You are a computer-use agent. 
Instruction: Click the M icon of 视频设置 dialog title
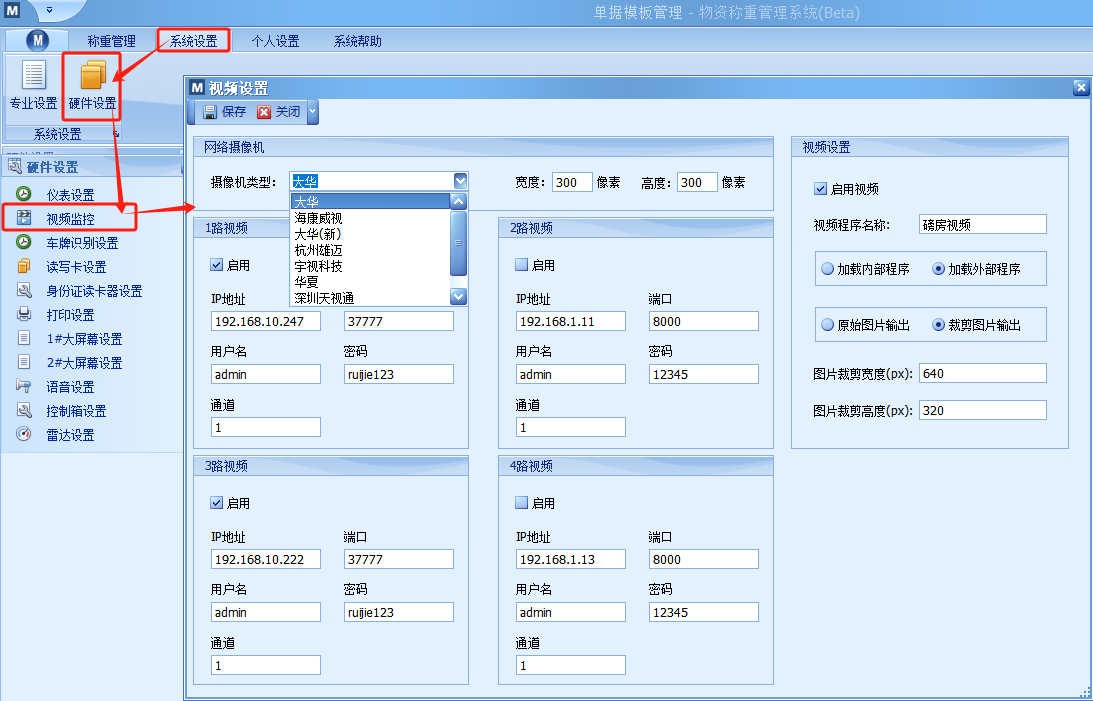pos(197,88)
